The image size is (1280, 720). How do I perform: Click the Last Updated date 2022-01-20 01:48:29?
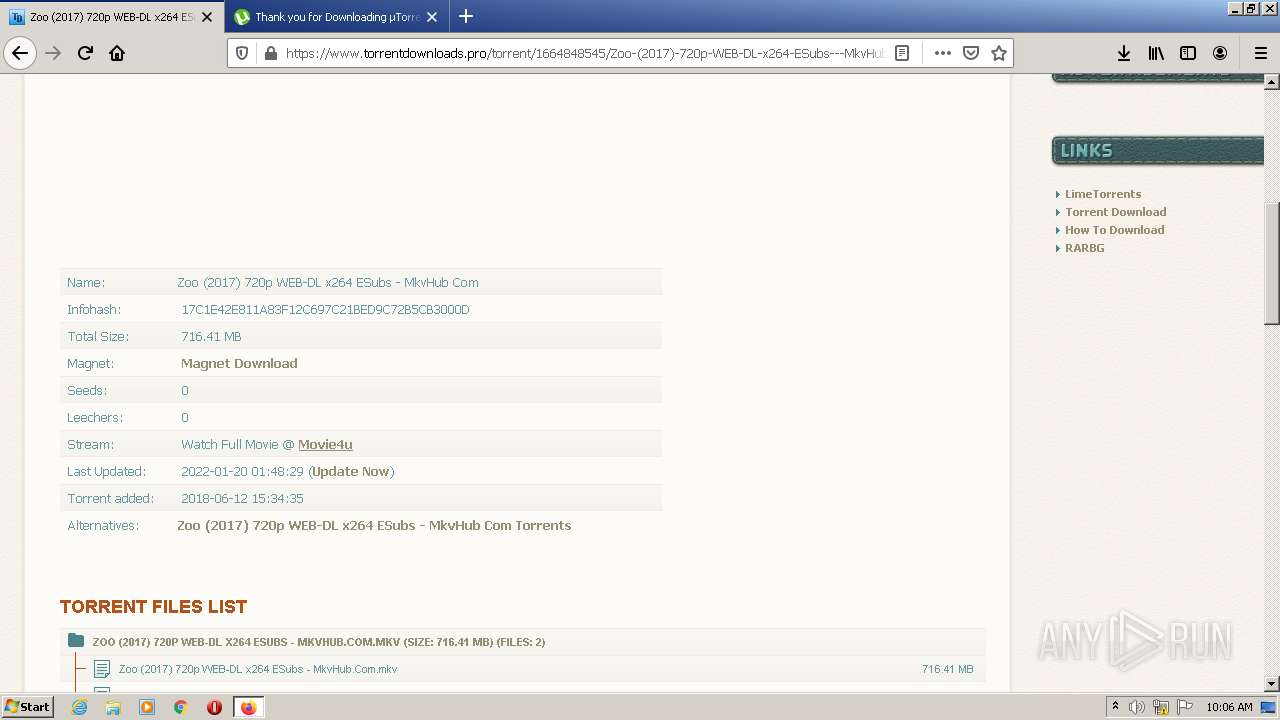(242, 471)
